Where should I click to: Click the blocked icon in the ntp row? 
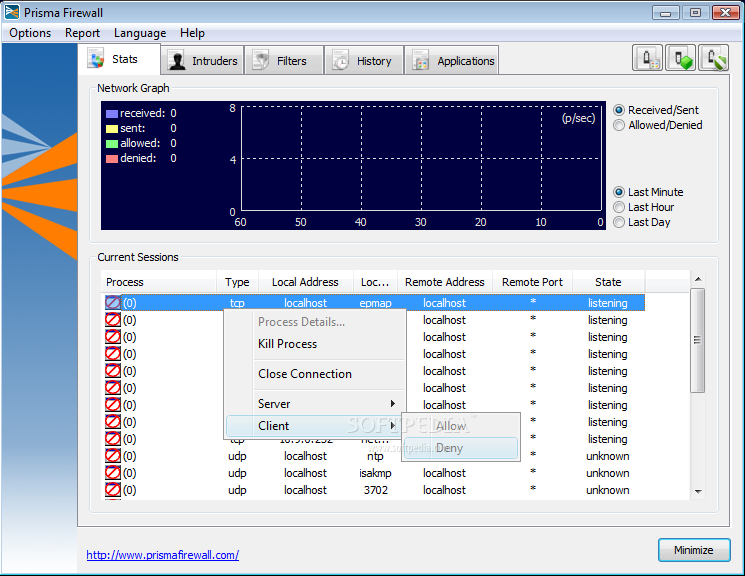coord(113,456)
